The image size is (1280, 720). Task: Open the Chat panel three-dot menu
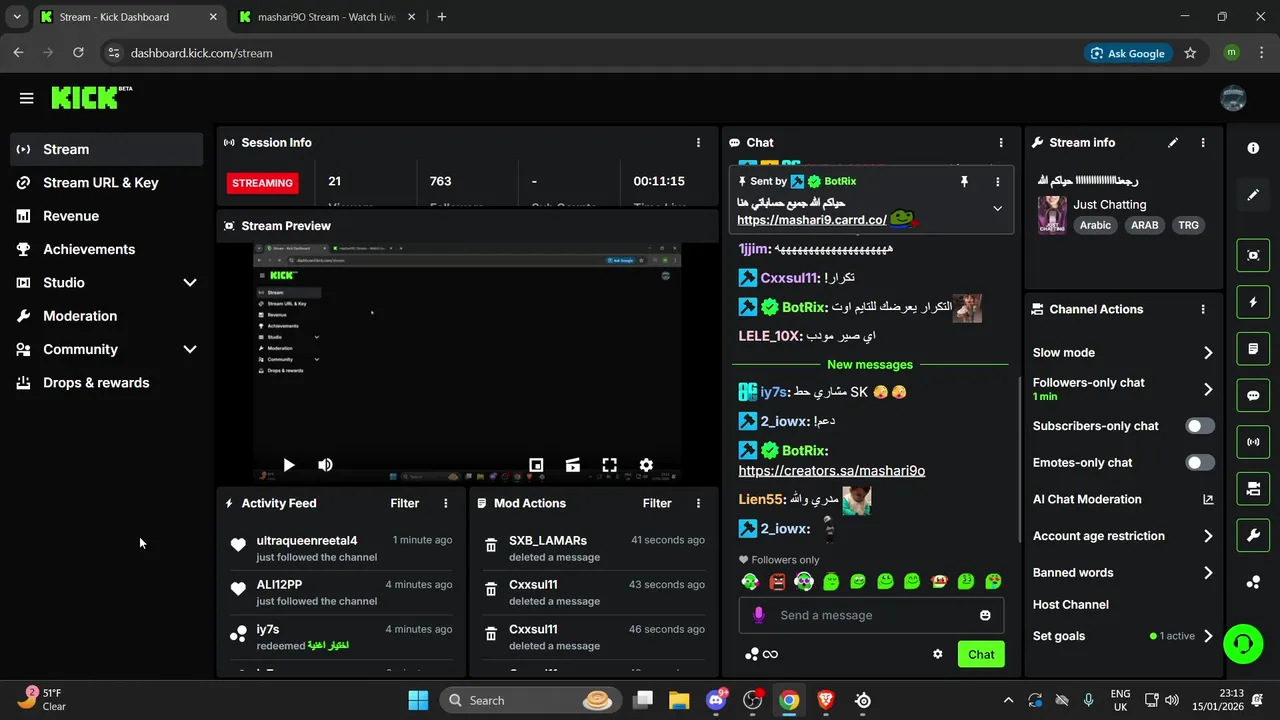(1001, 143)
